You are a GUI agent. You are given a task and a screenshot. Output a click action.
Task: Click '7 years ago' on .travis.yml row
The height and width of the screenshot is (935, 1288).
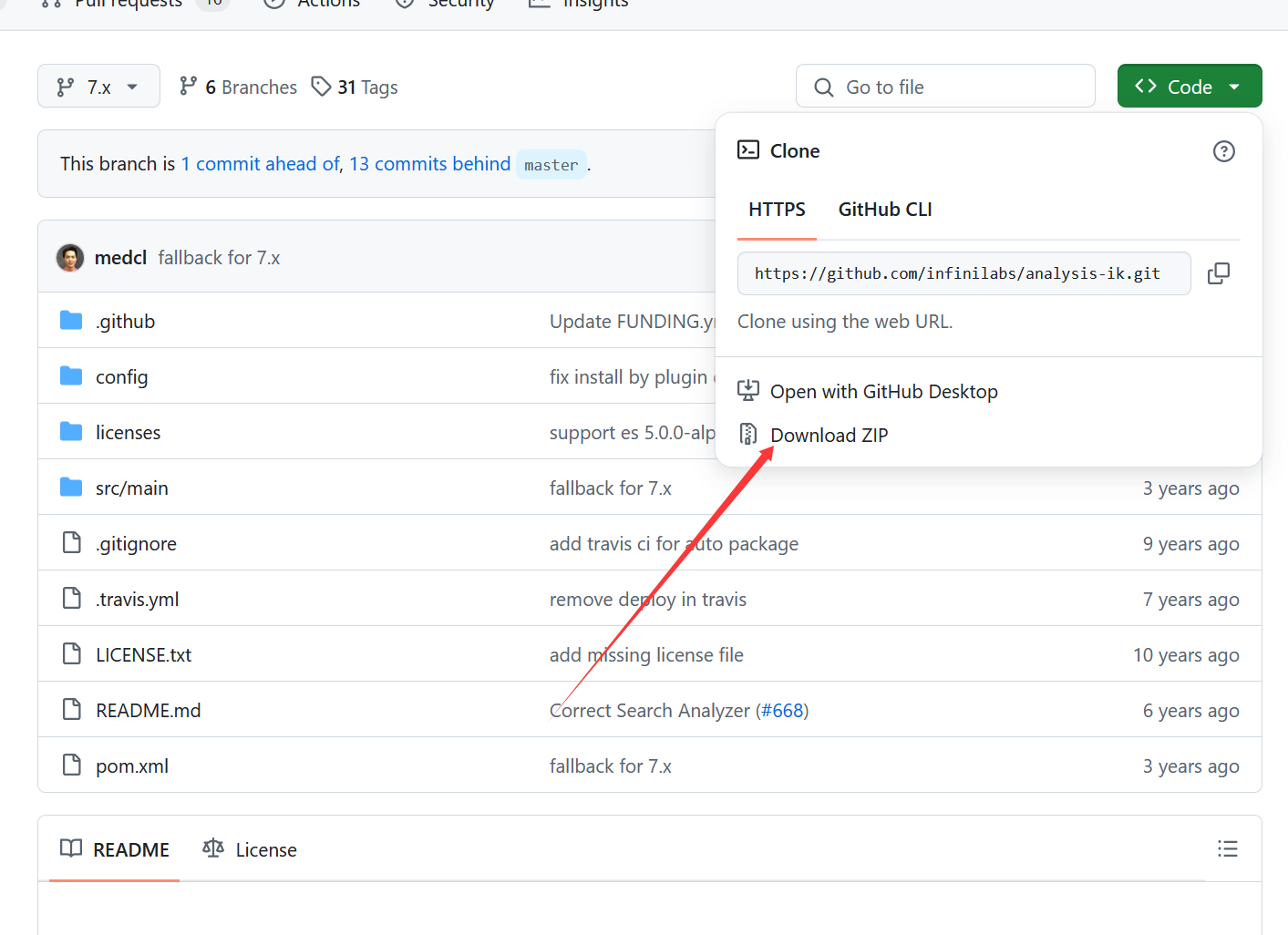pos(1191,600)
